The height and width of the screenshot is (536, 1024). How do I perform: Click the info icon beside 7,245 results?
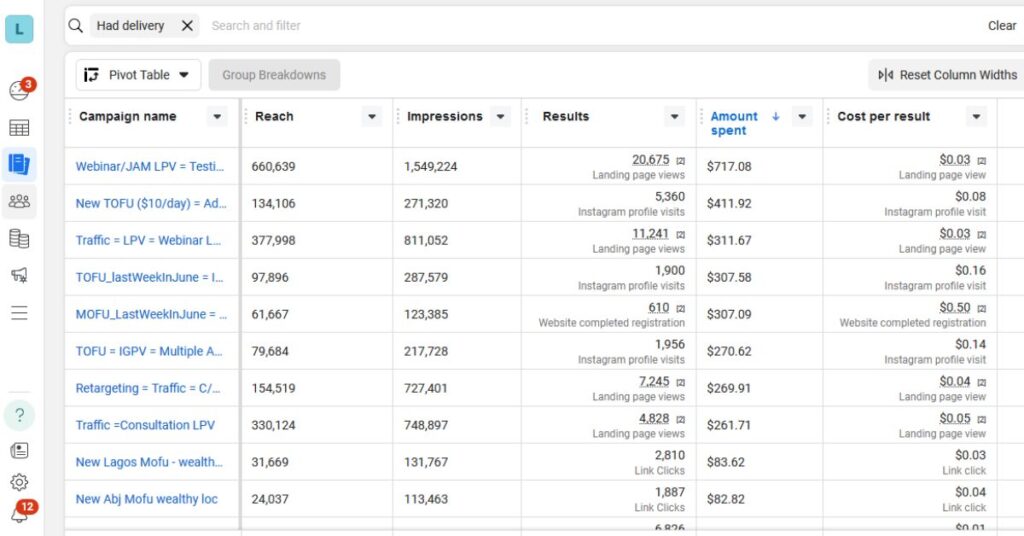click(x=680, y=382)
